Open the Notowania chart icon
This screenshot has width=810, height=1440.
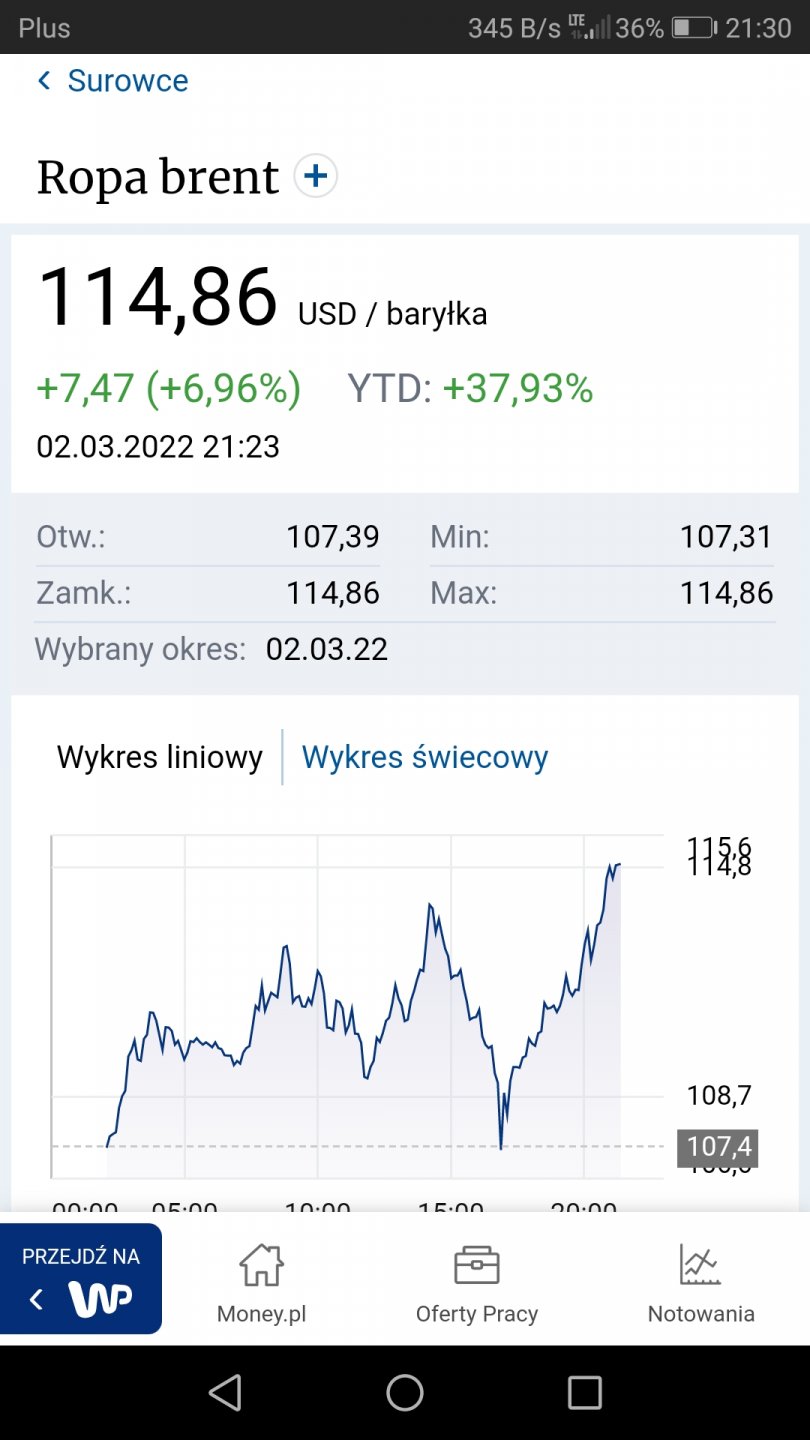tap(700, 1265)
